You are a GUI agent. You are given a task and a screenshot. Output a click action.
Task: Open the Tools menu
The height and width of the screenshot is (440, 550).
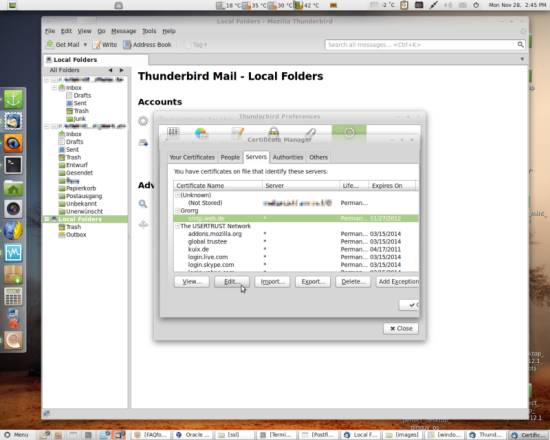coord(149,31)
